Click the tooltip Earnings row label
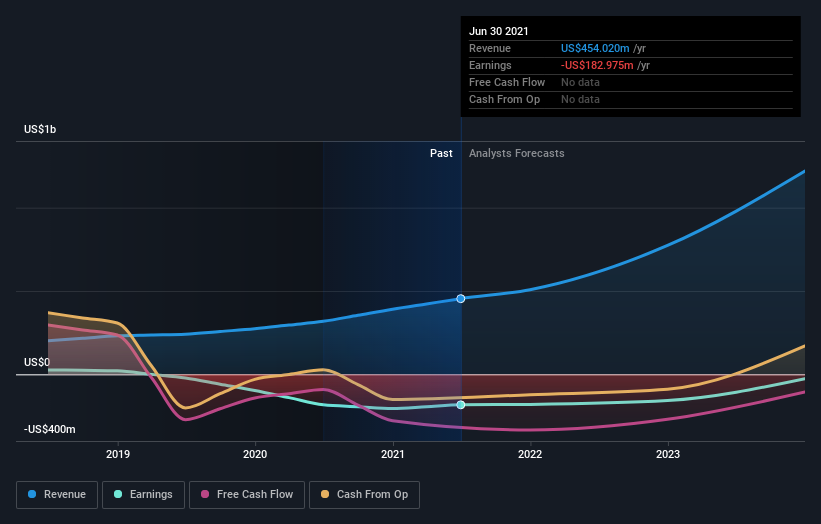Viewport: 821px width, 524px height. (x=490, y=65)
